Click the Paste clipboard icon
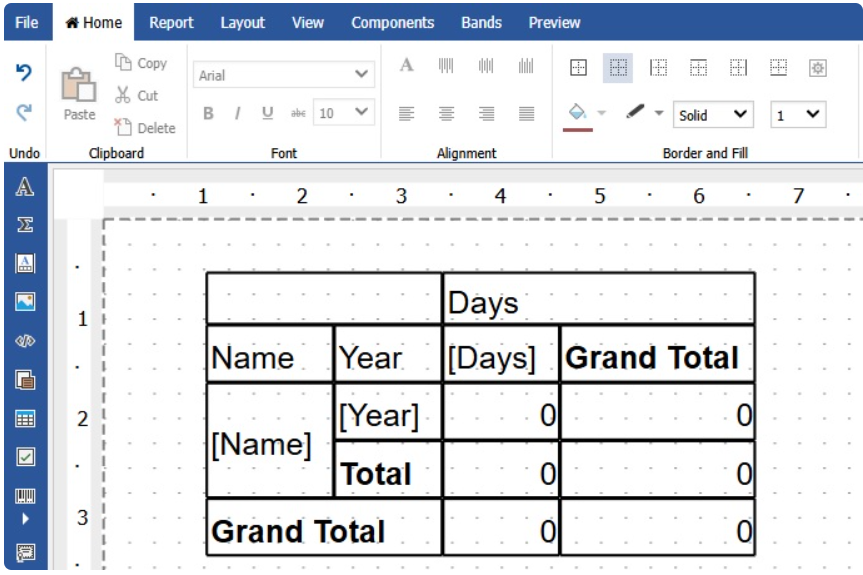The image size is (863, 575). [x=79, y=86]
